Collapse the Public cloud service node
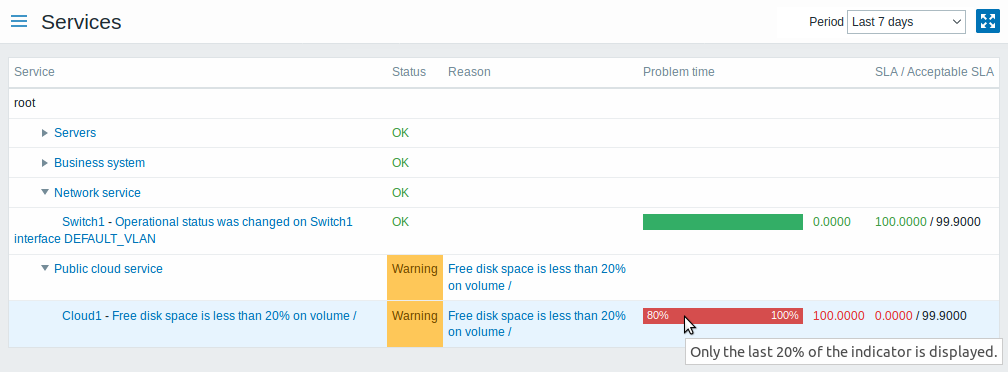Image resolution: width=1008 pixels, height=372 pixels. pyautogui.click(x=45, y=269)
